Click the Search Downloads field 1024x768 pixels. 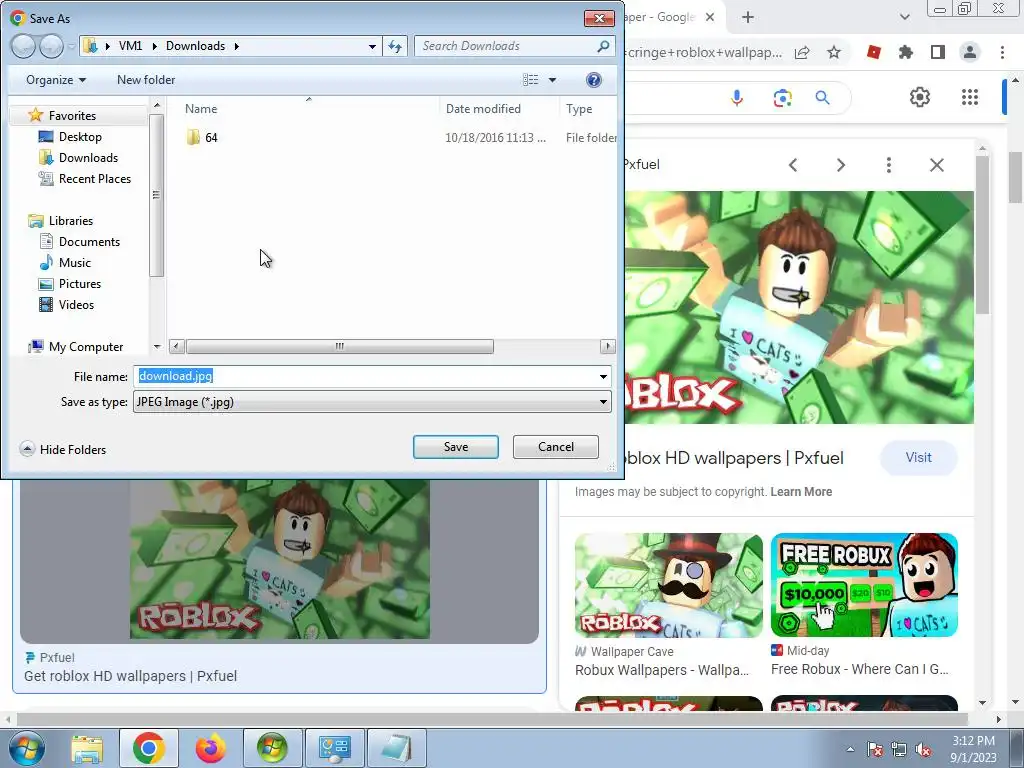tap(506, 46)
